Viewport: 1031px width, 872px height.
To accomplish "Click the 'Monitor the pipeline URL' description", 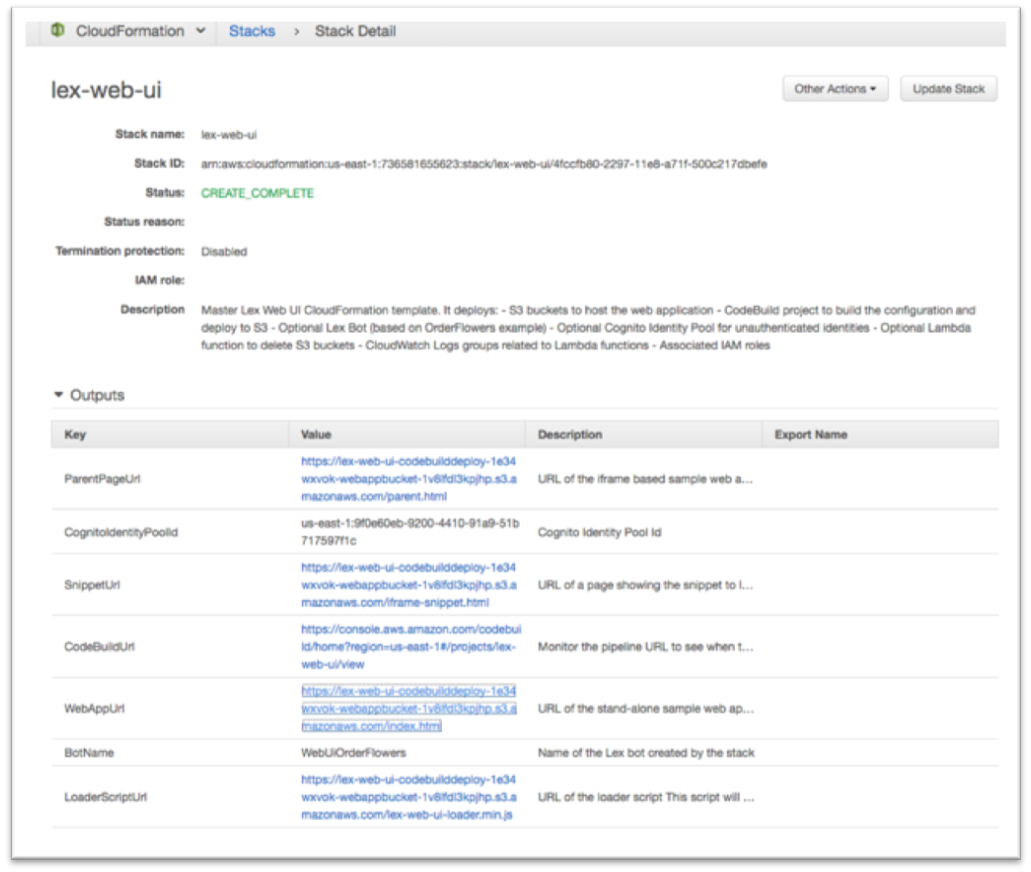I will (x=646, y=646).
